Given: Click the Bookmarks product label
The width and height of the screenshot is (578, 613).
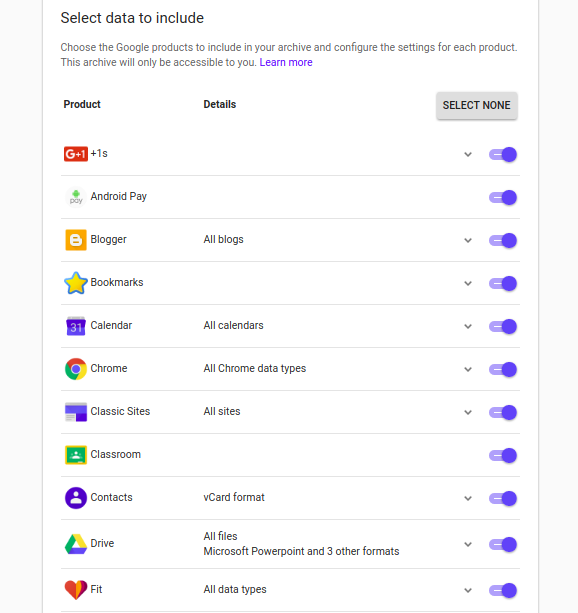Looking at the screenshot, I should (x=117, y=282).
